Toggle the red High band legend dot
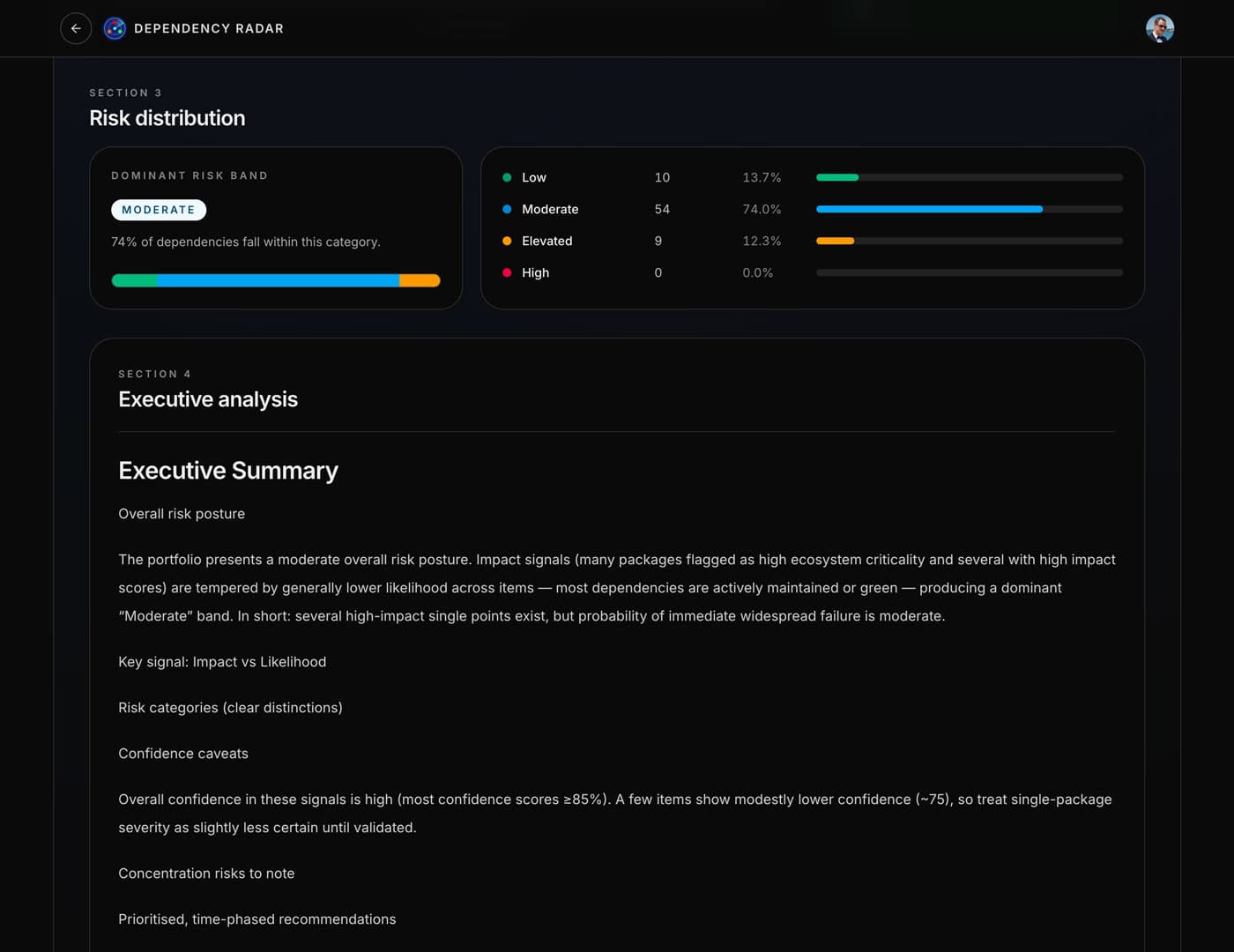This screenshot has height=952, width=1234. tap(507, 272)
